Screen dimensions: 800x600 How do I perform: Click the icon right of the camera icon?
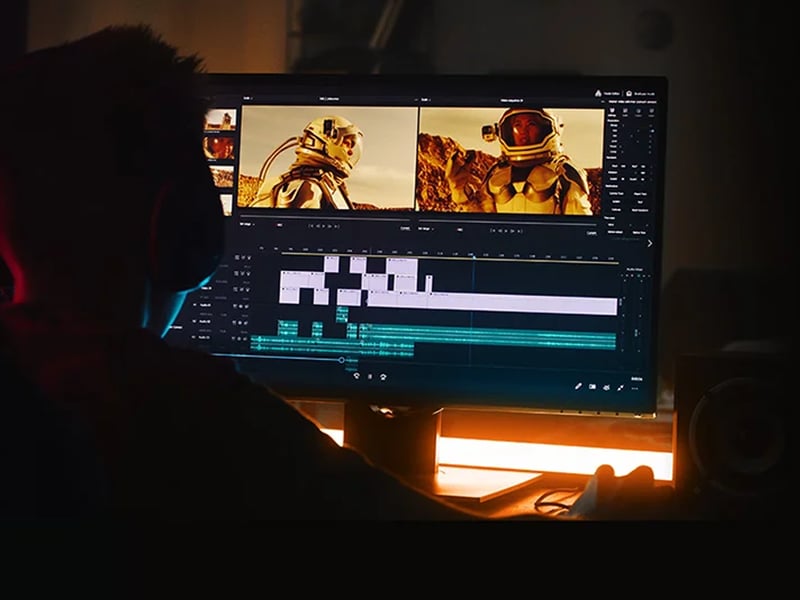click(606, 387)
